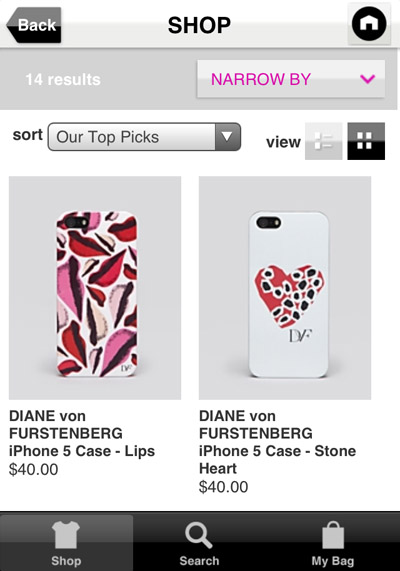Click the t-shirt icon in bottom bar
This screenshot has height=571, width=400.
pos(66,535)
